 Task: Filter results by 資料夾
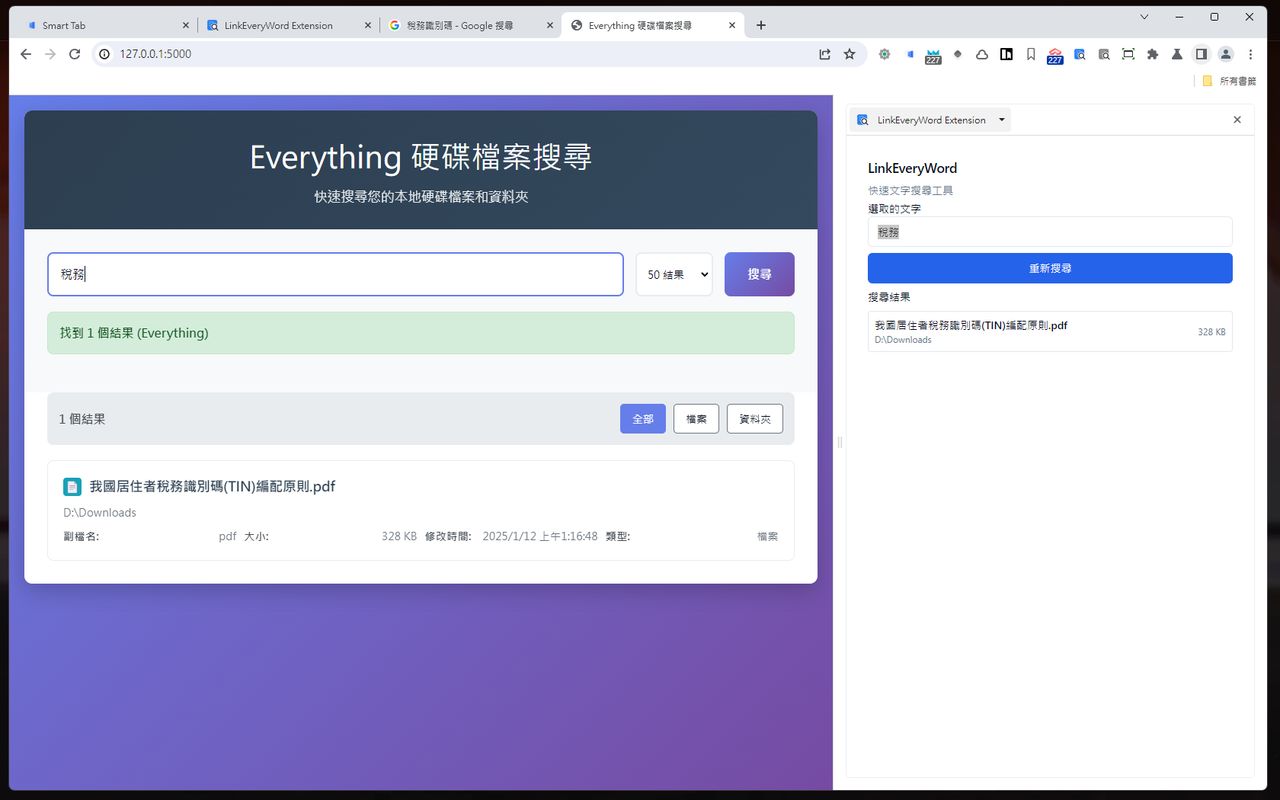[755, 419]
